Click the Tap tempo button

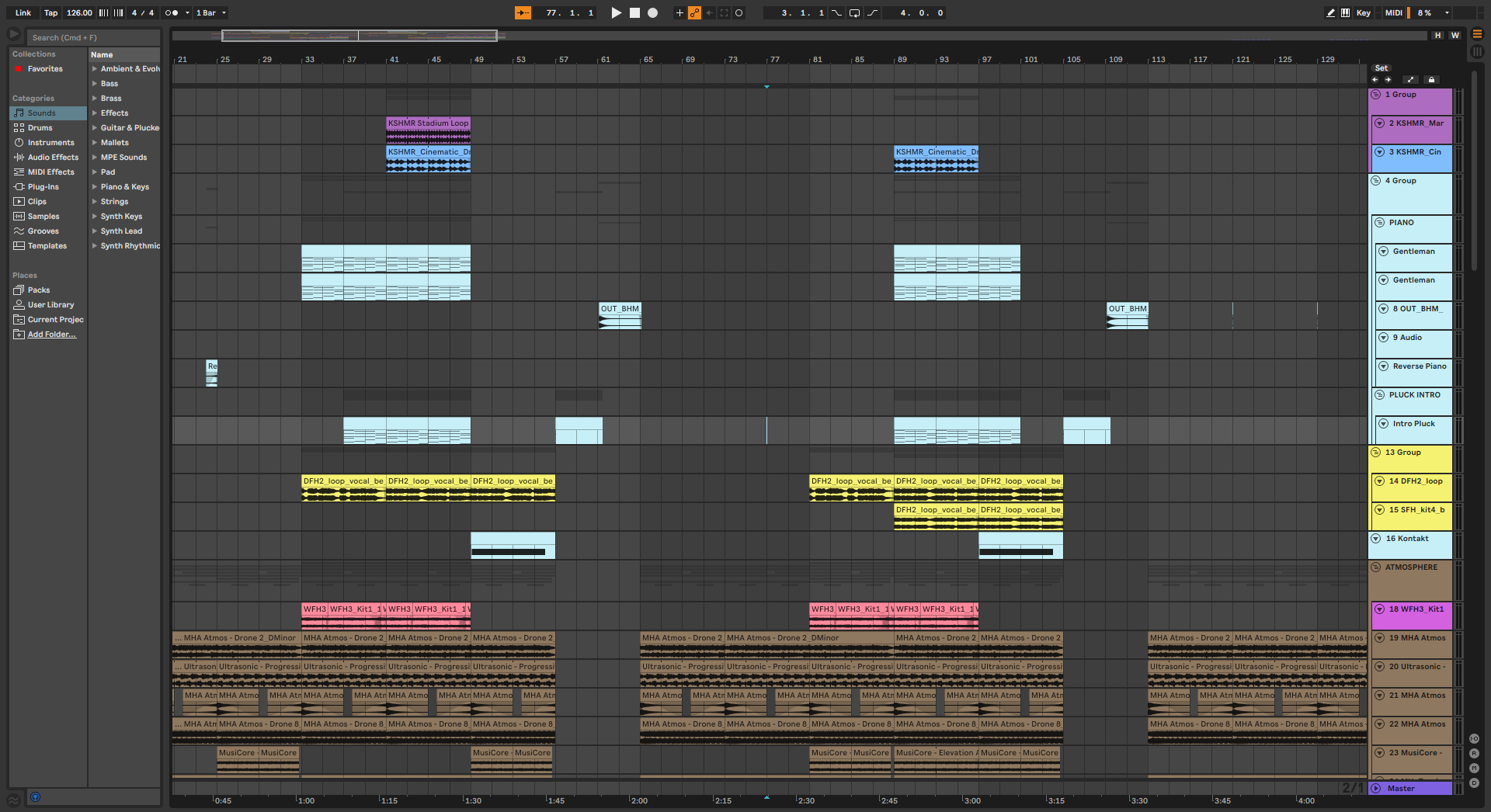point(50,12)
